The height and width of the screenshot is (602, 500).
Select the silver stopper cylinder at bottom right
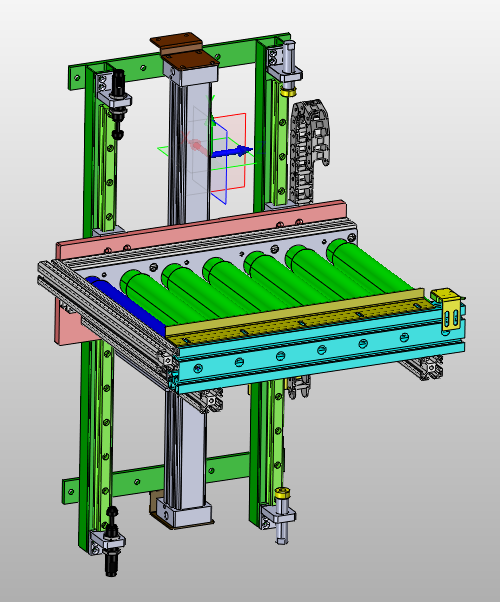tap(282, 516)
